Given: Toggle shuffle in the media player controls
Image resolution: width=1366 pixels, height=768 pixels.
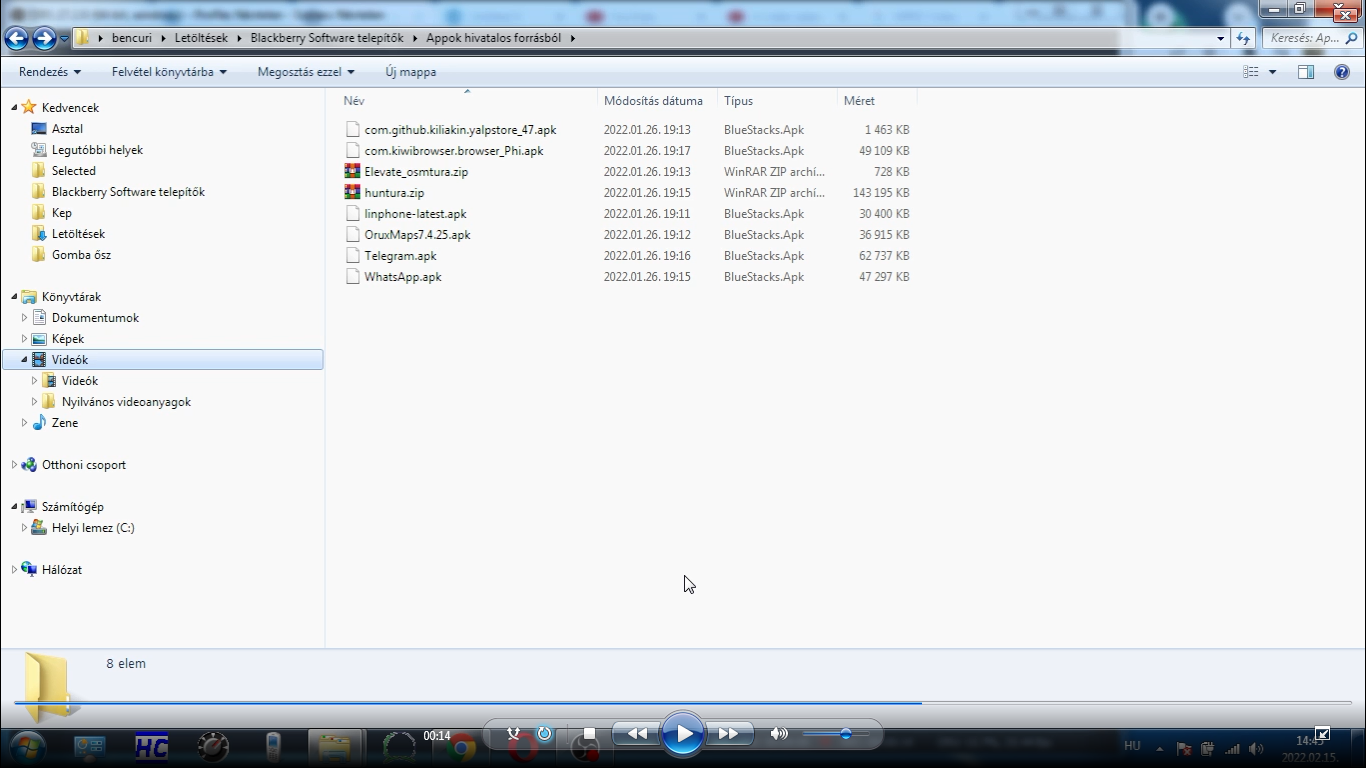Looking at the screenshot, I should coord(514,734).
